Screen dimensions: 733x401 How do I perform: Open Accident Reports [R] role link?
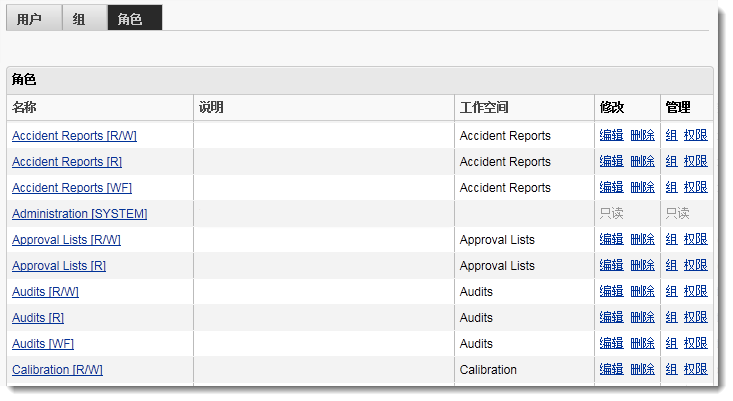pyautogui.click(x=67, y=162)
